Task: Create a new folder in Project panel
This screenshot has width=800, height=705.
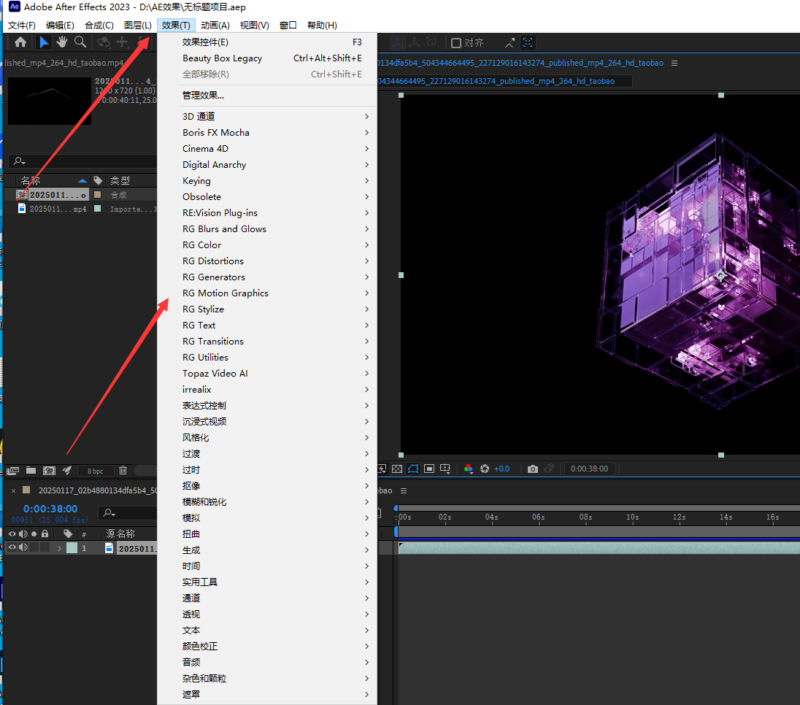Action: [31, 470]
